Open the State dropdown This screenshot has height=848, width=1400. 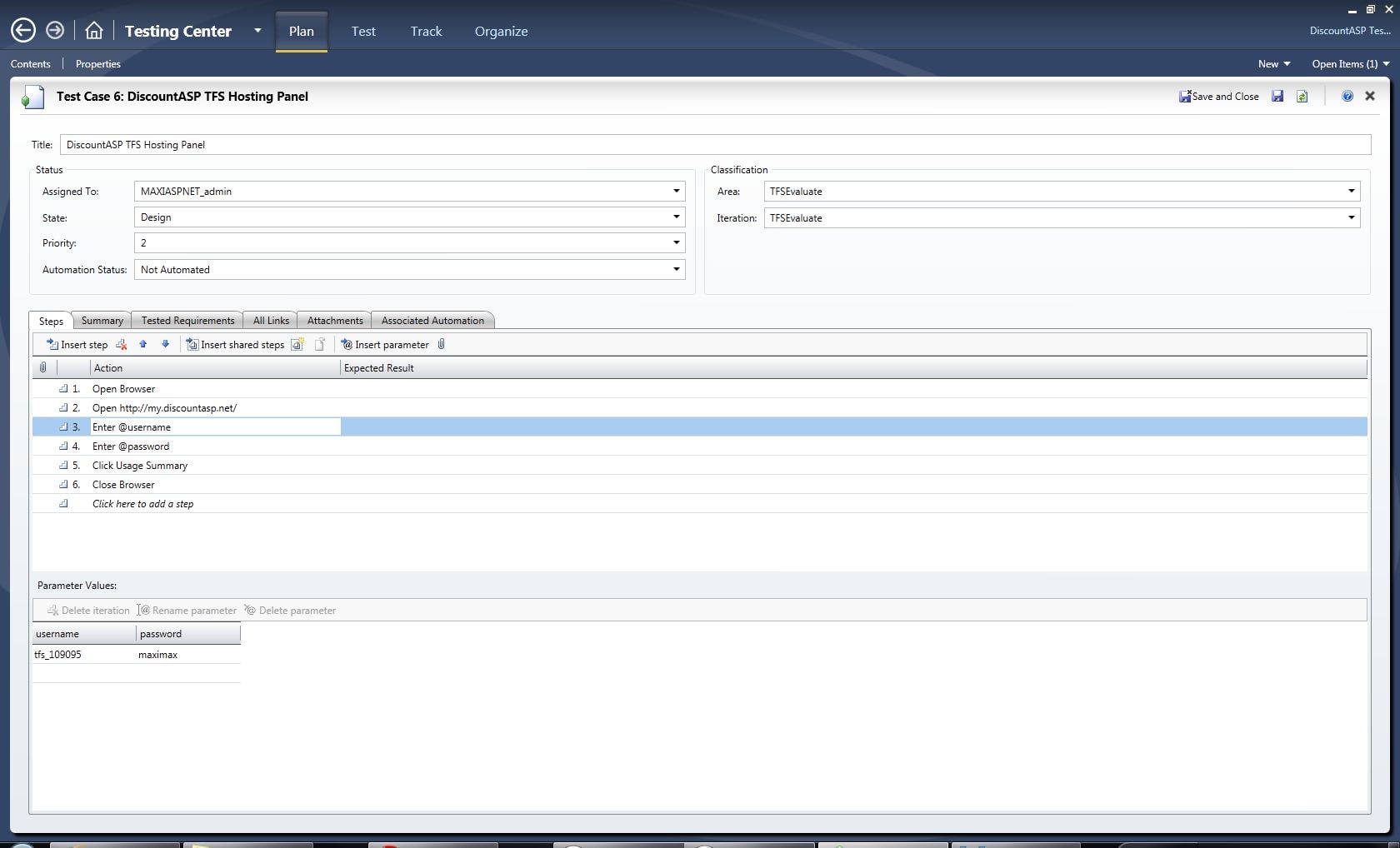409,217
